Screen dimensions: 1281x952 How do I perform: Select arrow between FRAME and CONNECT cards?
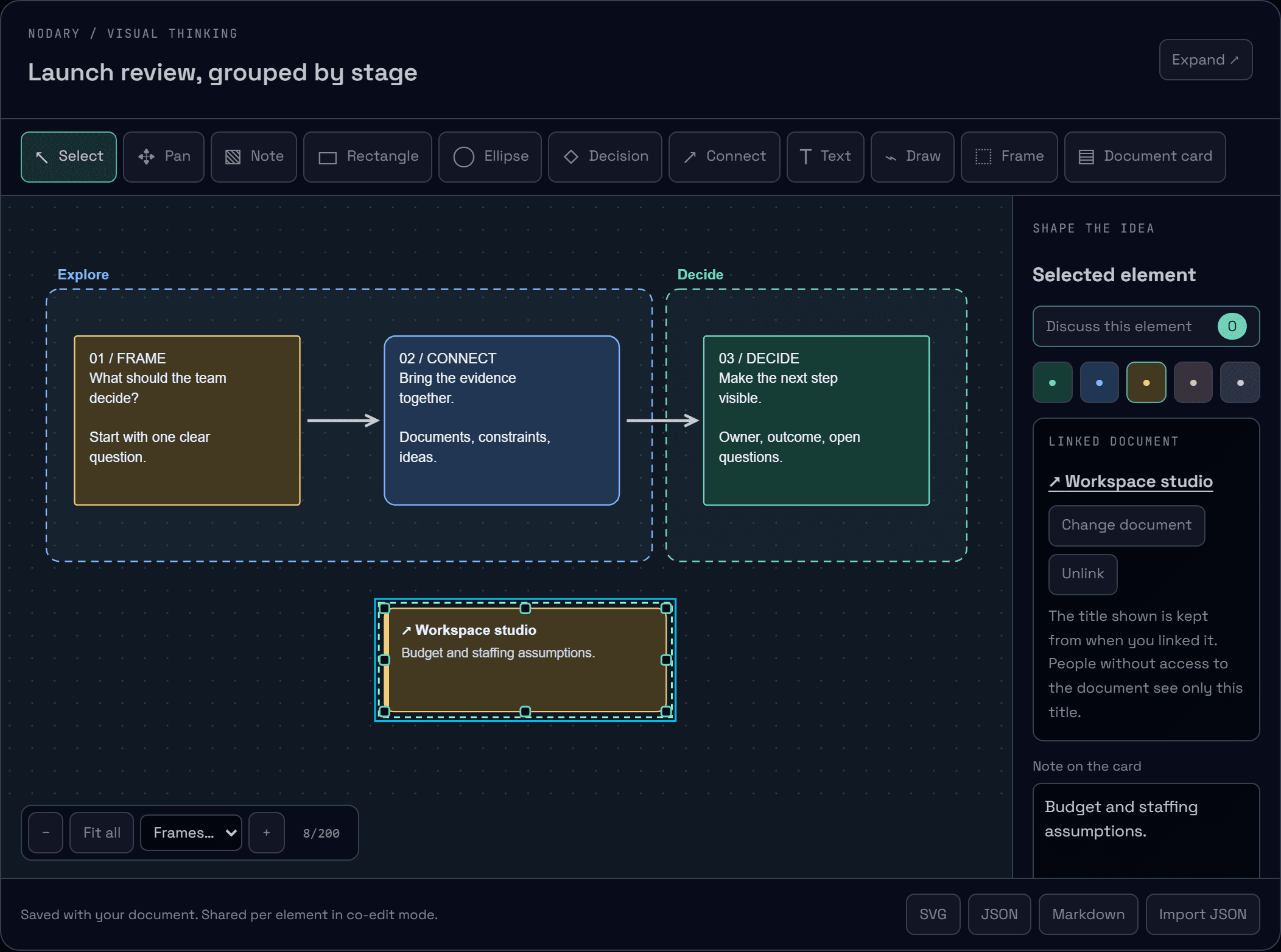point(343,420)
